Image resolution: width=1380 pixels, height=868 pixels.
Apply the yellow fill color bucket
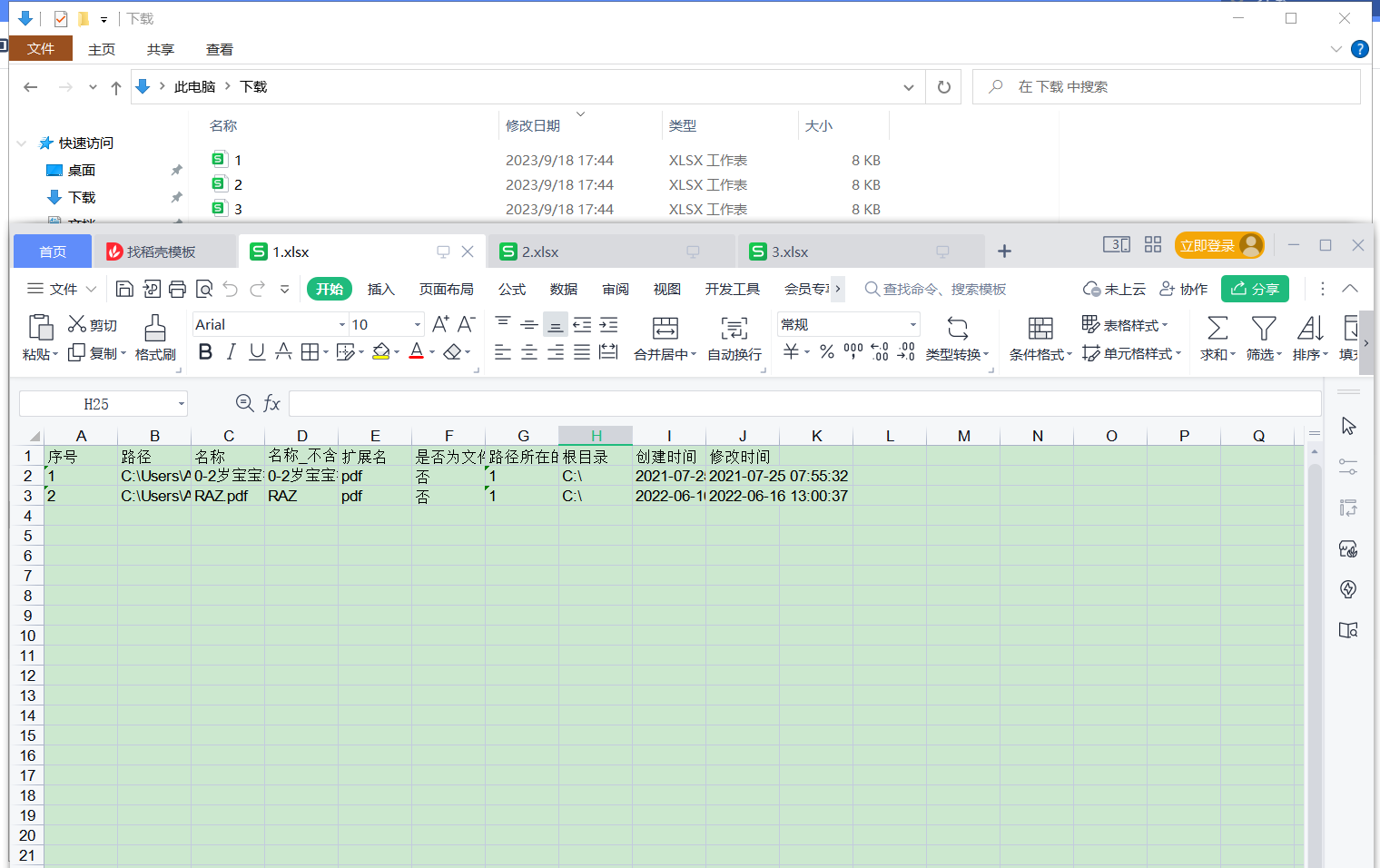(381, 352)
